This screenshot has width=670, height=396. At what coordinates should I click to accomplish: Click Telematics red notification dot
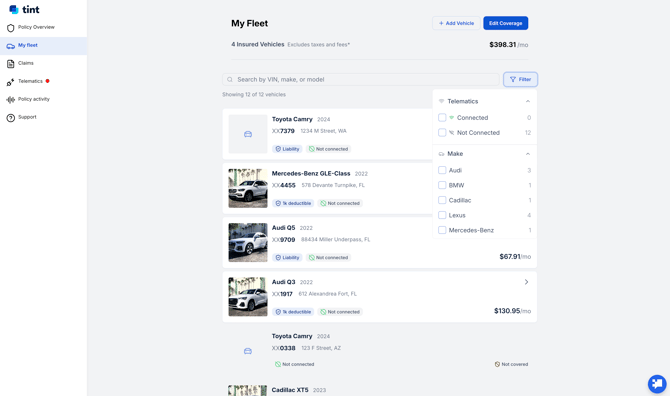click(47, 81)
